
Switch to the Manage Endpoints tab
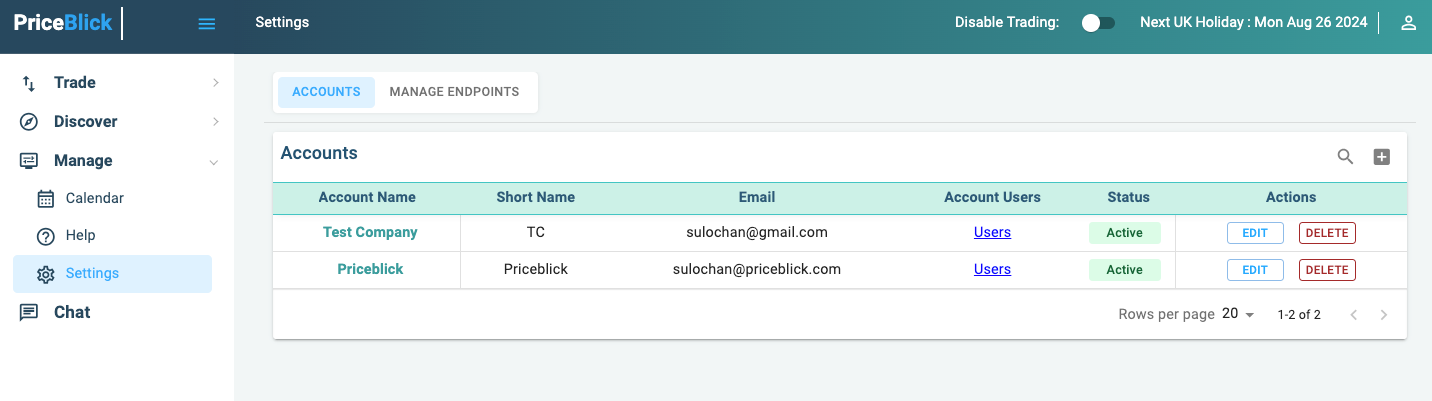click(454, 92)
